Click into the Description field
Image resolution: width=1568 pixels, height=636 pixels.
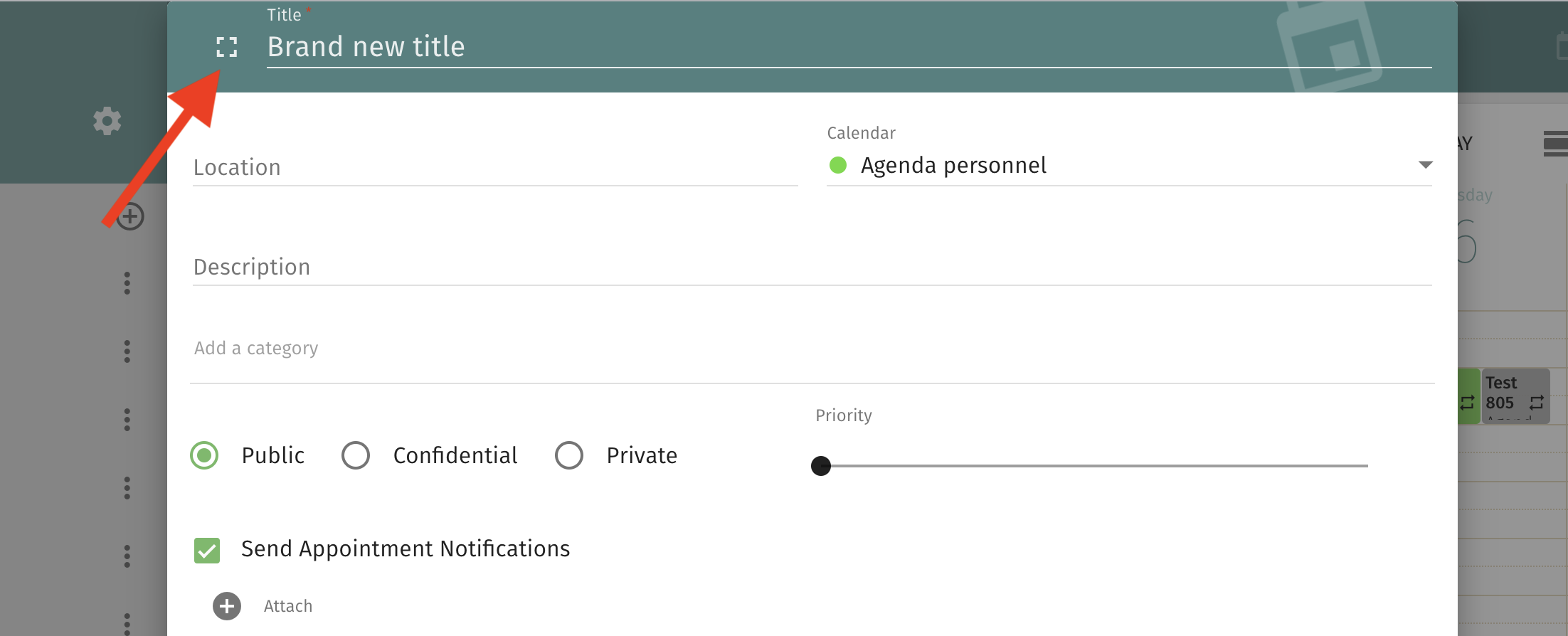[811, 267]
